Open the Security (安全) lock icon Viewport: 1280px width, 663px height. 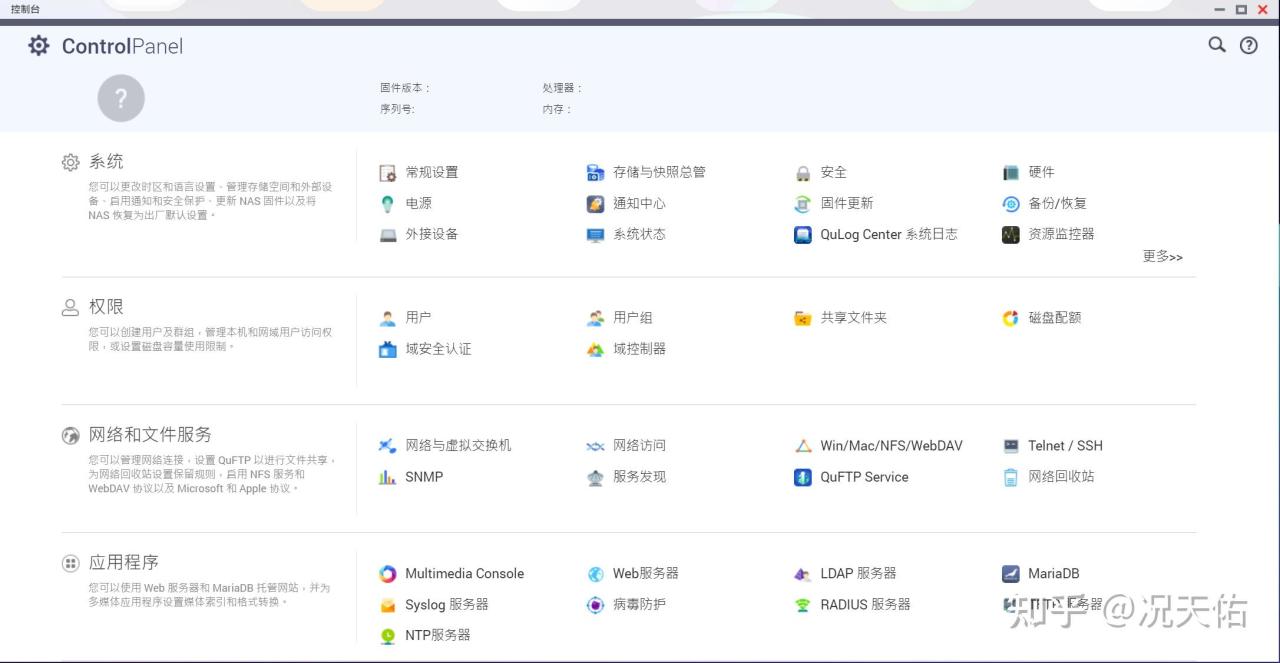803,173
